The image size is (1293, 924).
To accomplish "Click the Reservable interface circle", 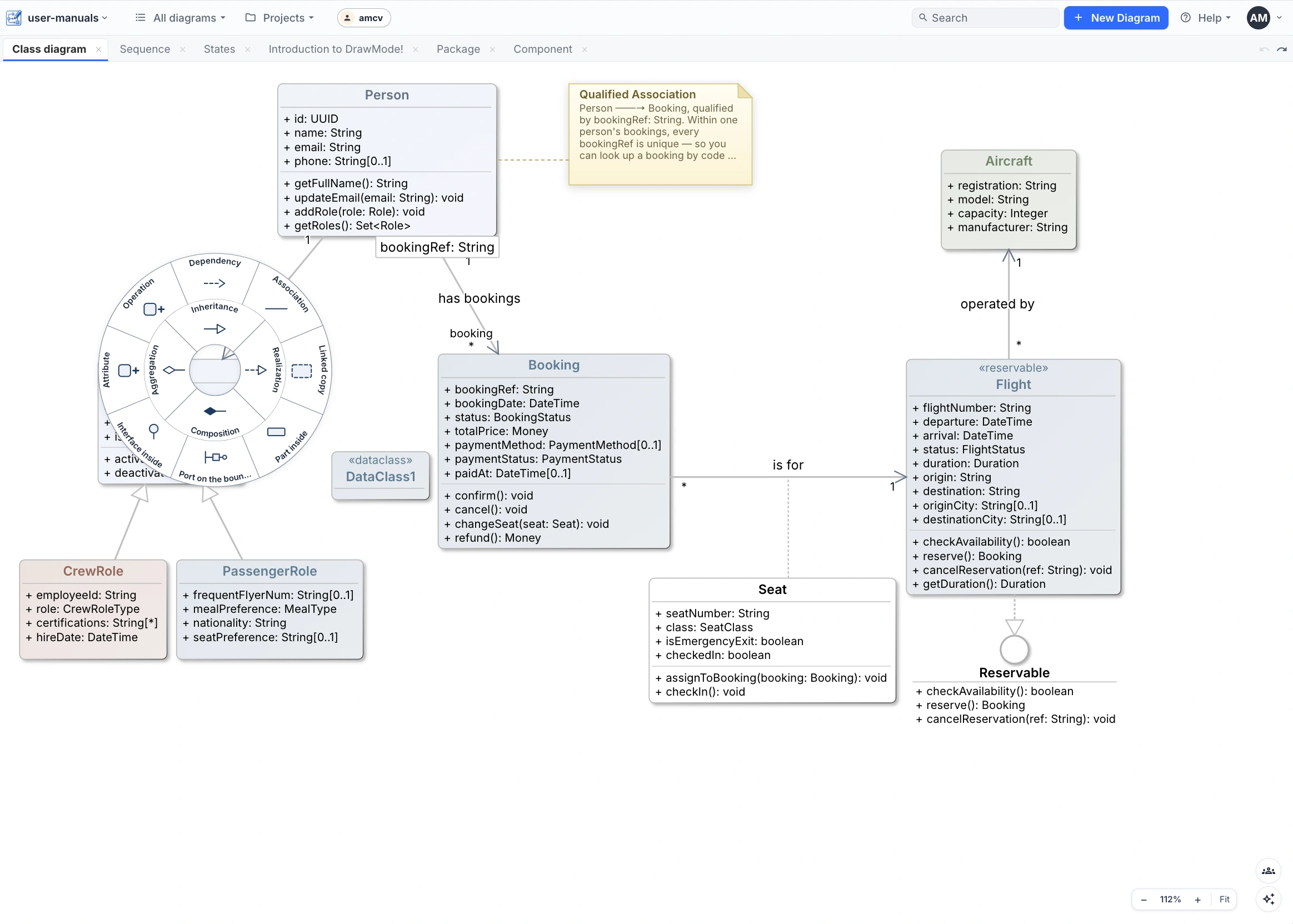I will [1014, 649].
